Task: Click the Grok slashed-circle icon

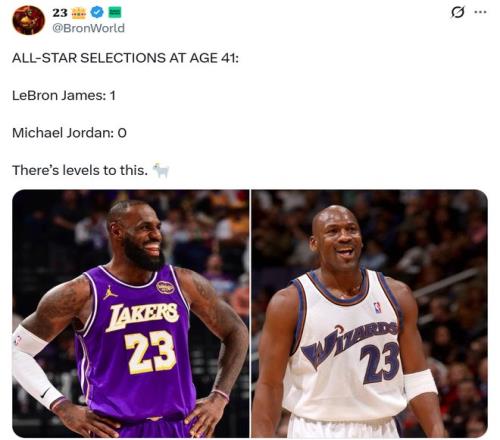Action: [x=457, y=12]
